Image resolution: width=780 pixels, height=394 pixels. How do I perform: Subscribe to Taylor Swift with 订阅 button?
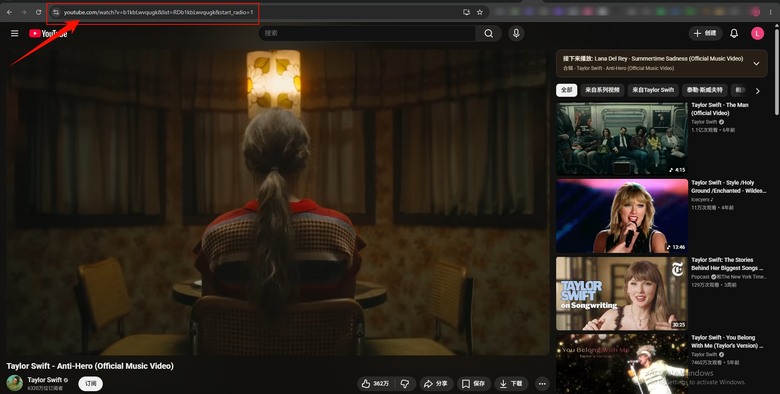91,384
